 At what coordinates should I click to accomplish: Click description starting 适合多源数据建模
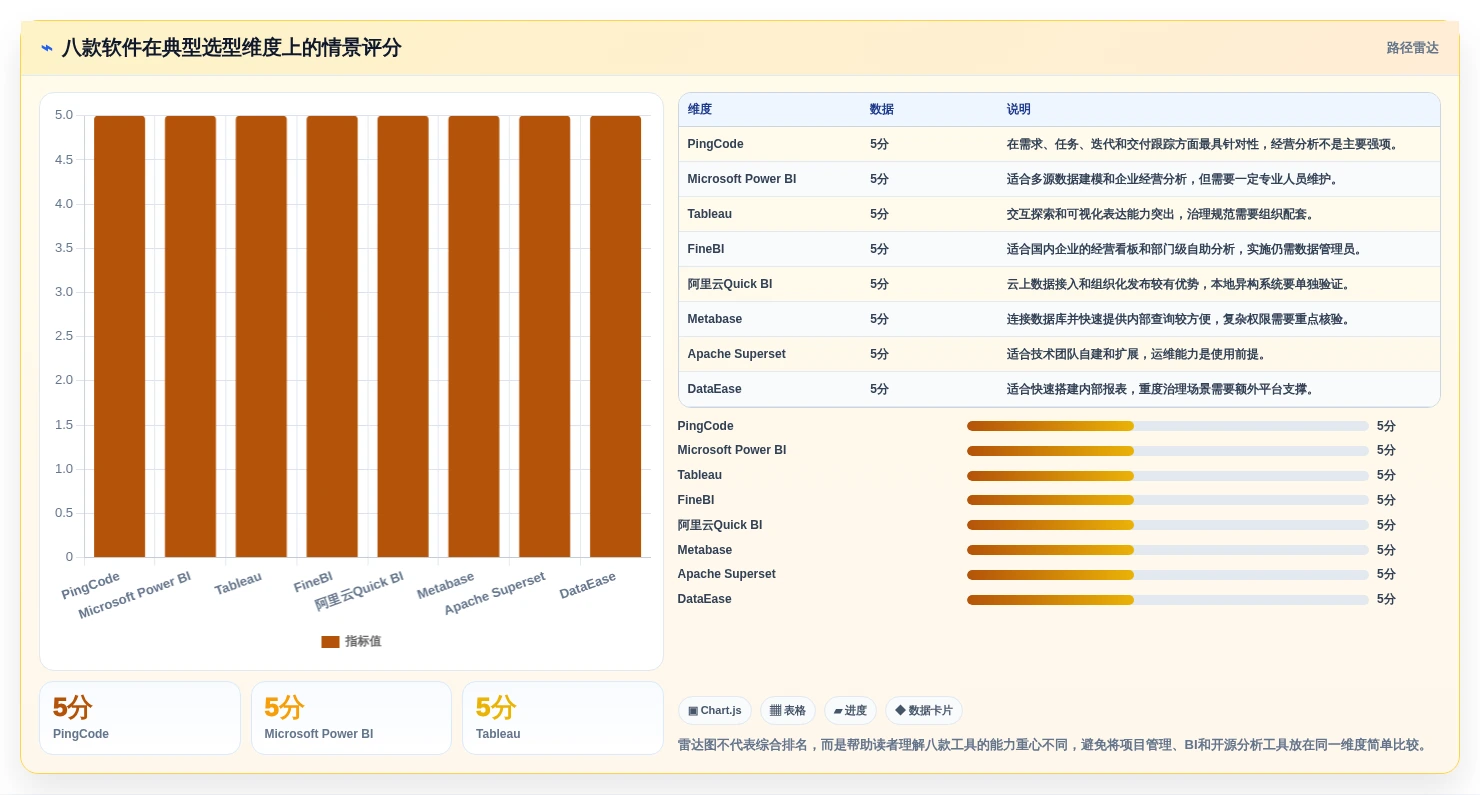pyautogui.click(x=1173, y=179)
